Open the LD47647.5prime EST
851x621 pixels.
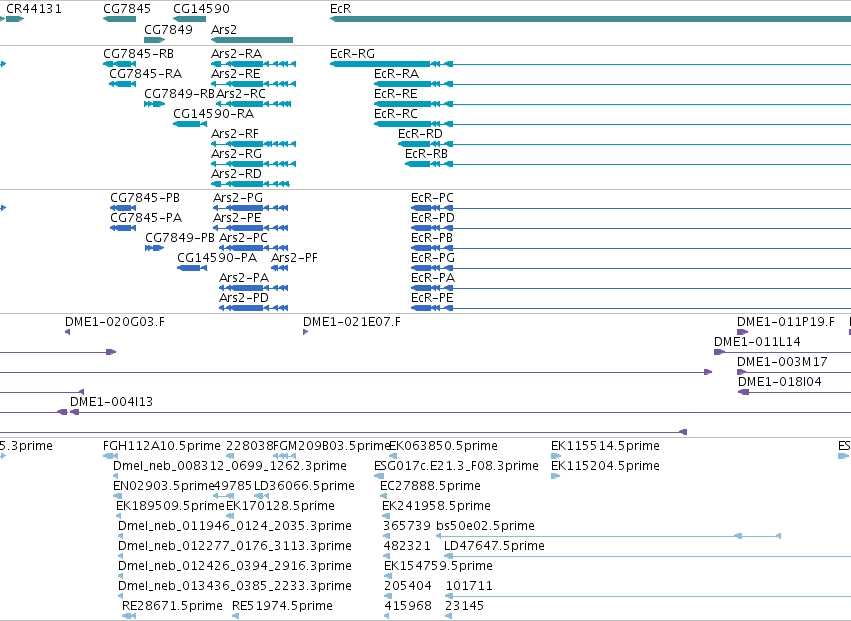494,547
